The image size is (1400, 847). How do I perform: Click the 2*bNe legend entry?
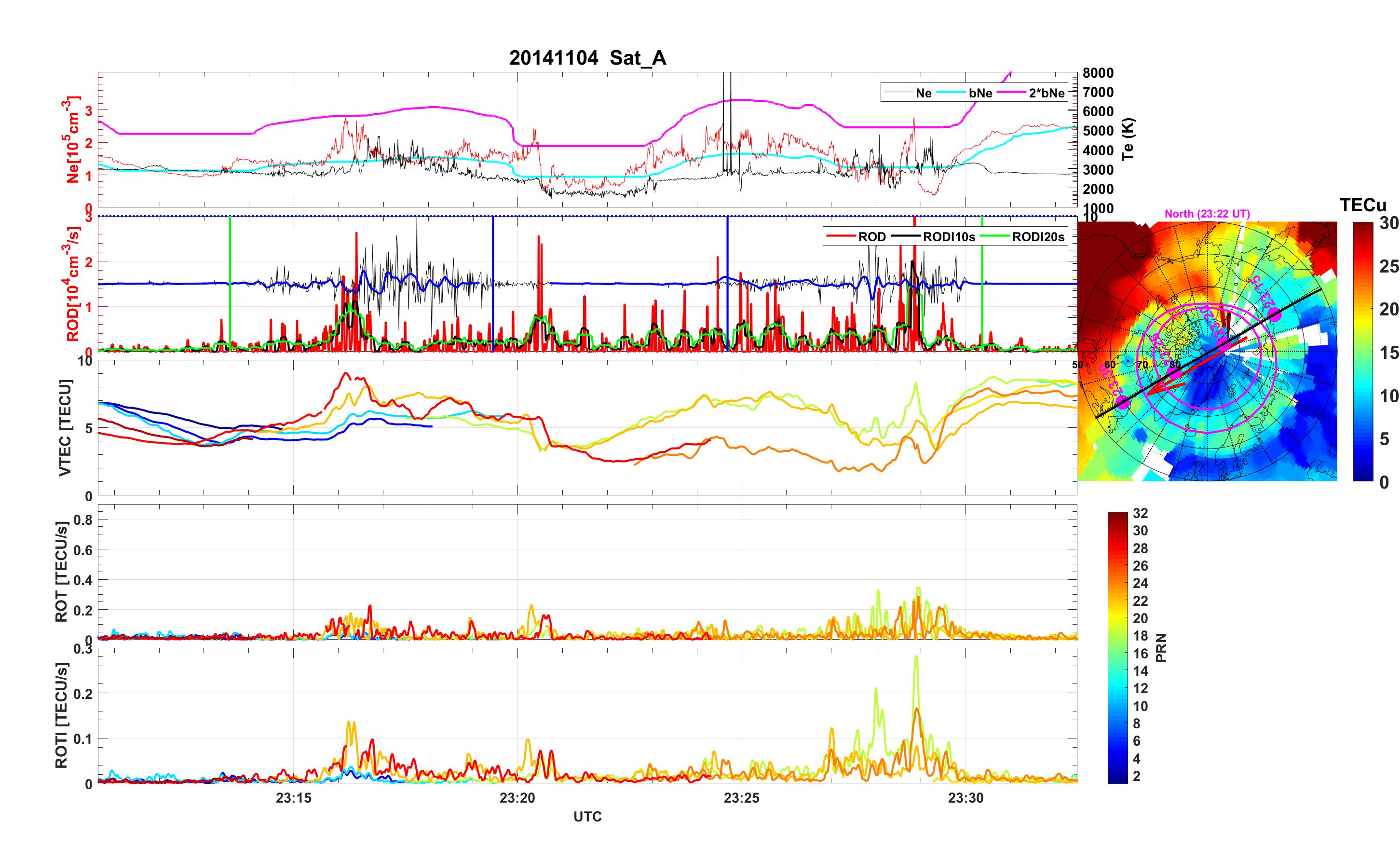1046,93
